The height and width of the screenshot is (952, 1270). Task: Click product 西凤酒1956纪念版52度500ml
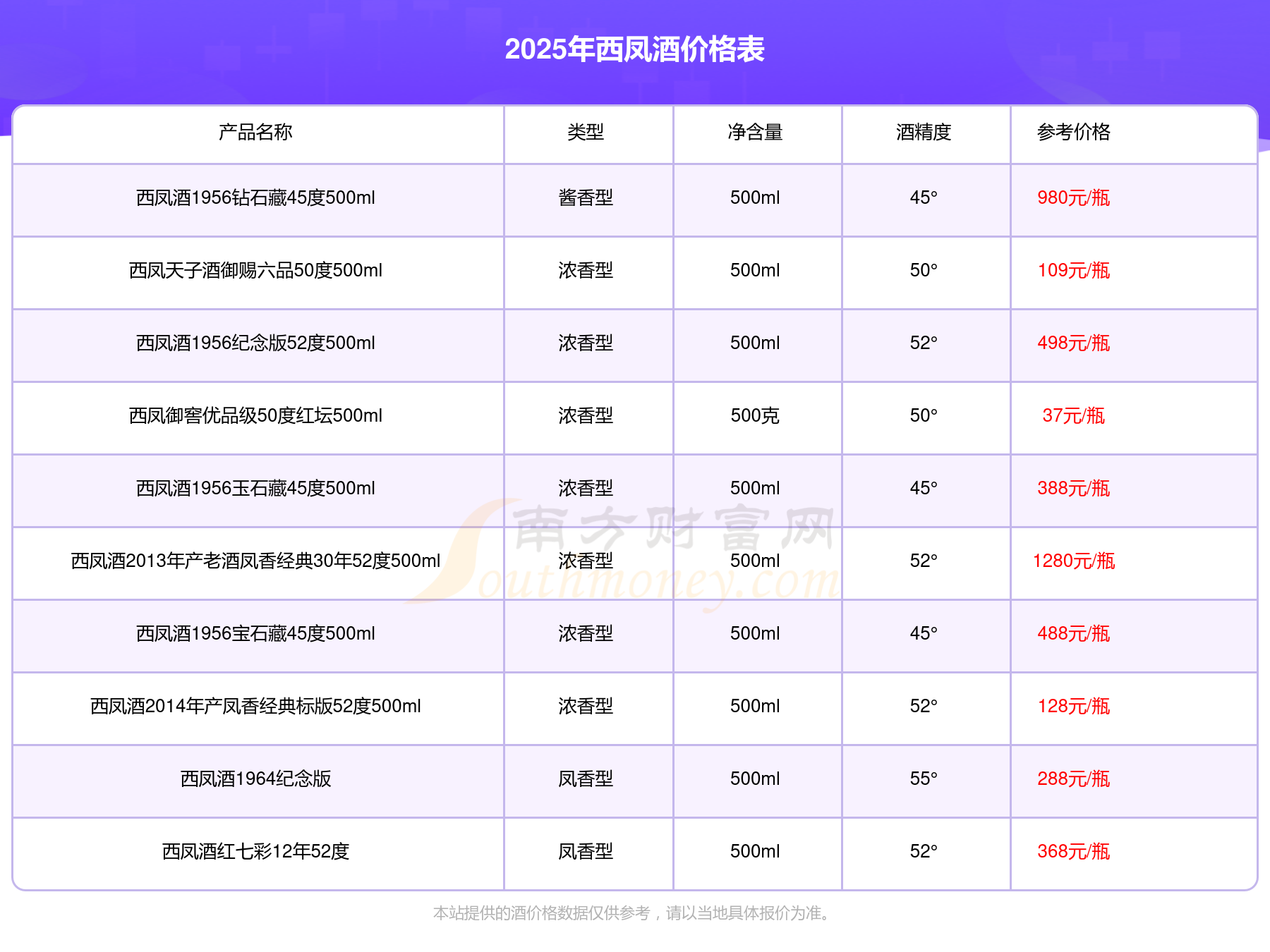pos(255,343)
